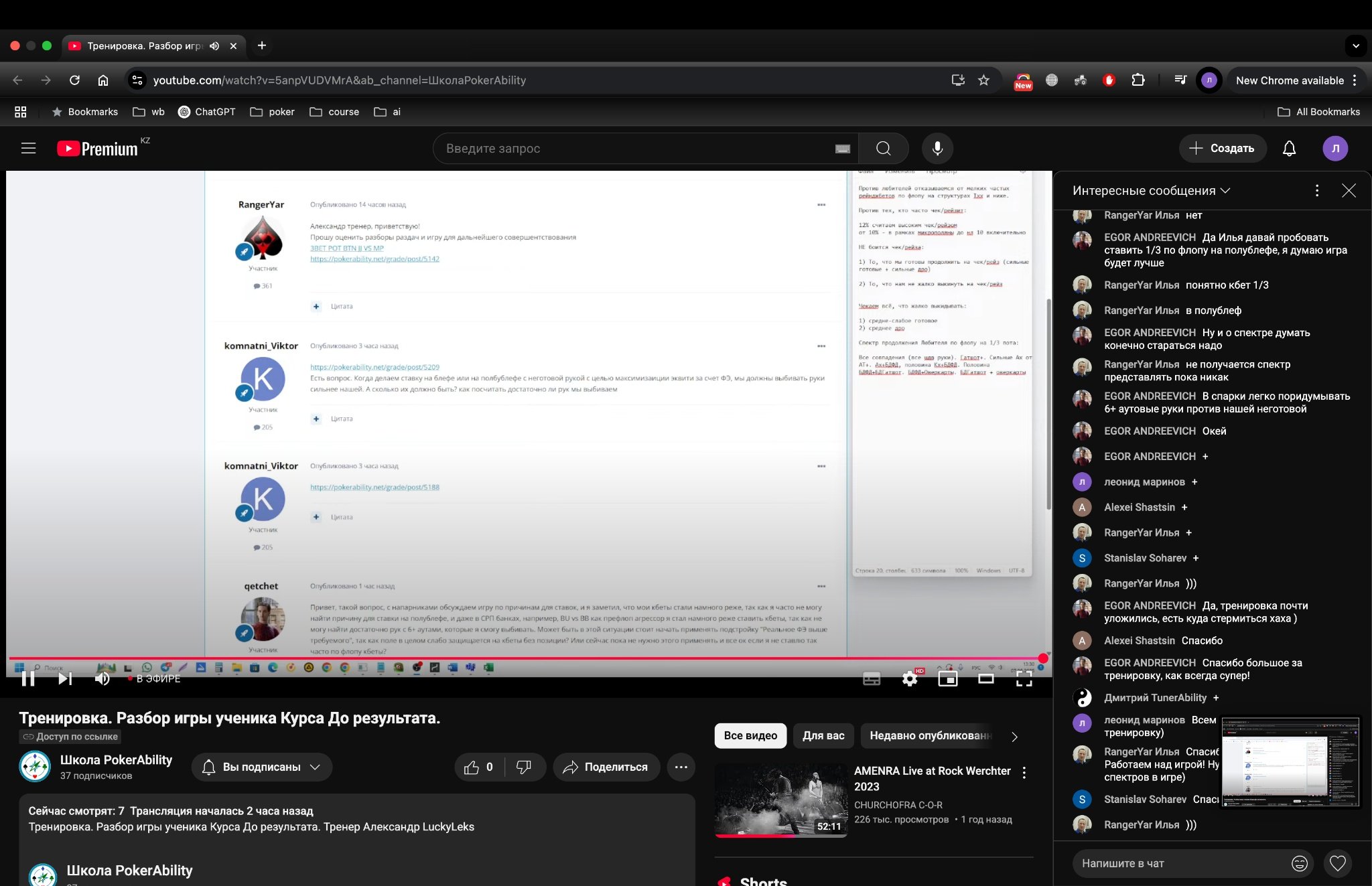Open YouTube notifications bell
Screen dimensions: 1372x886
click(x=1289, y=148)
